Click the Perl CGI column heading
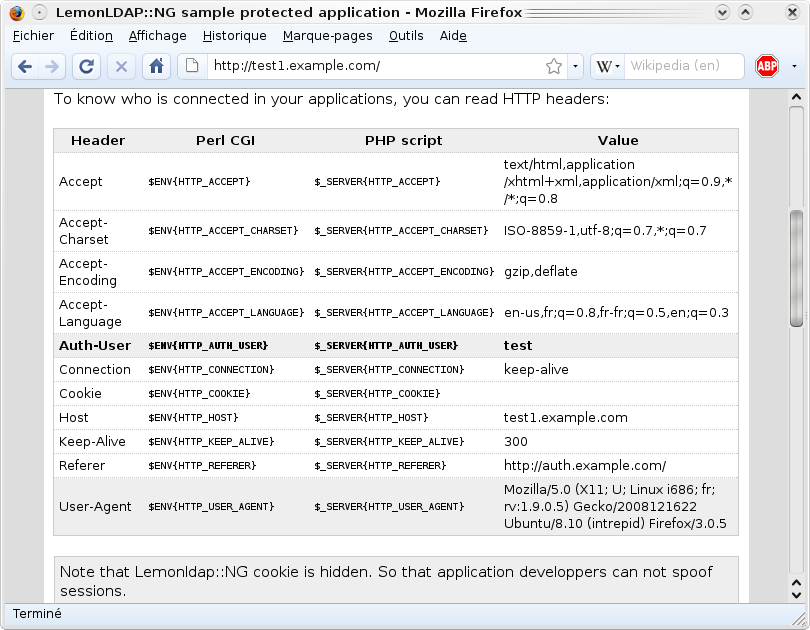810x630 pixels. coord(226,140)
